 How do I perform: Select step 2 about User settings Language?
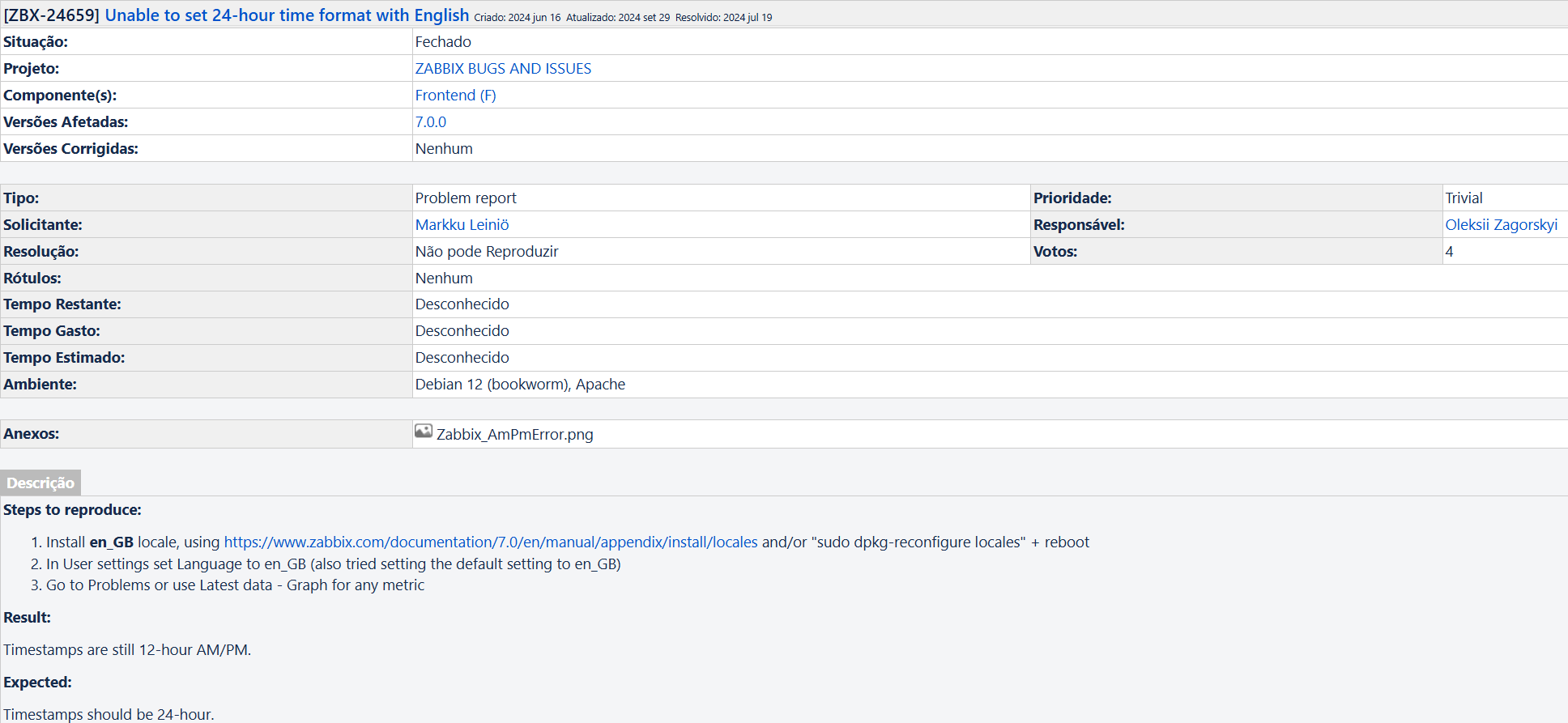[x=334, y=564]
